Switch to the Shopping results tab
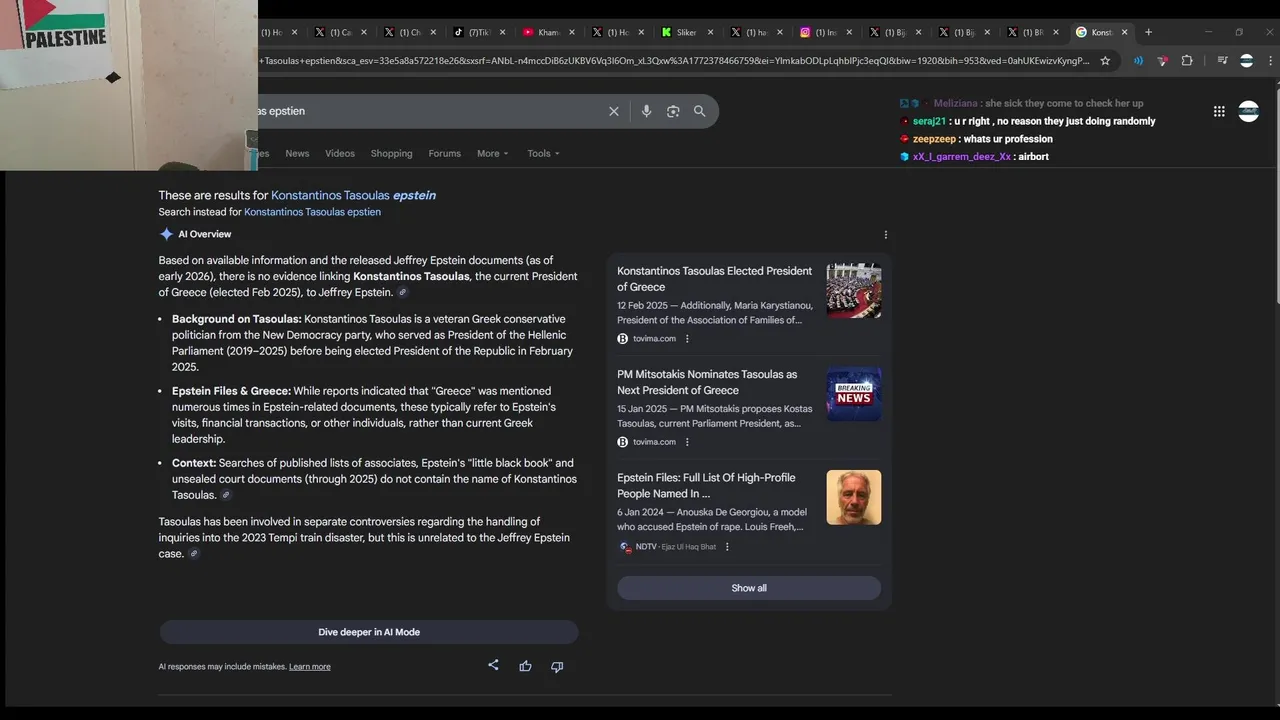 click(x=391, y=153)
